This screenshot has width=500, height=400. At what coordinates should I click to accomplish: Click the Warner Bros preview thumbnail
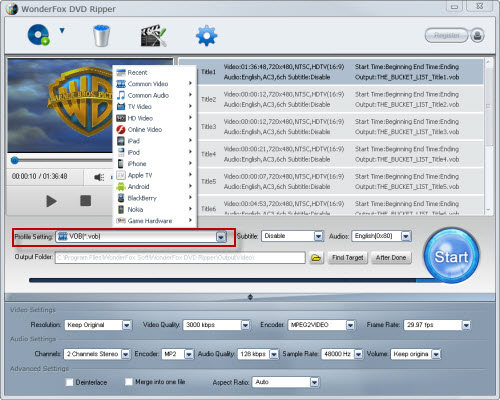[60, 106]
